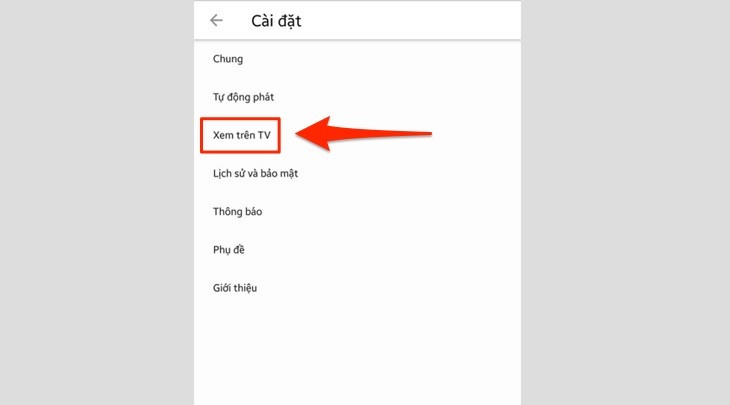Viewport: 730px width, 405px height.
Task: Click the large red arrow graphic
Action: tap(364, 134)
